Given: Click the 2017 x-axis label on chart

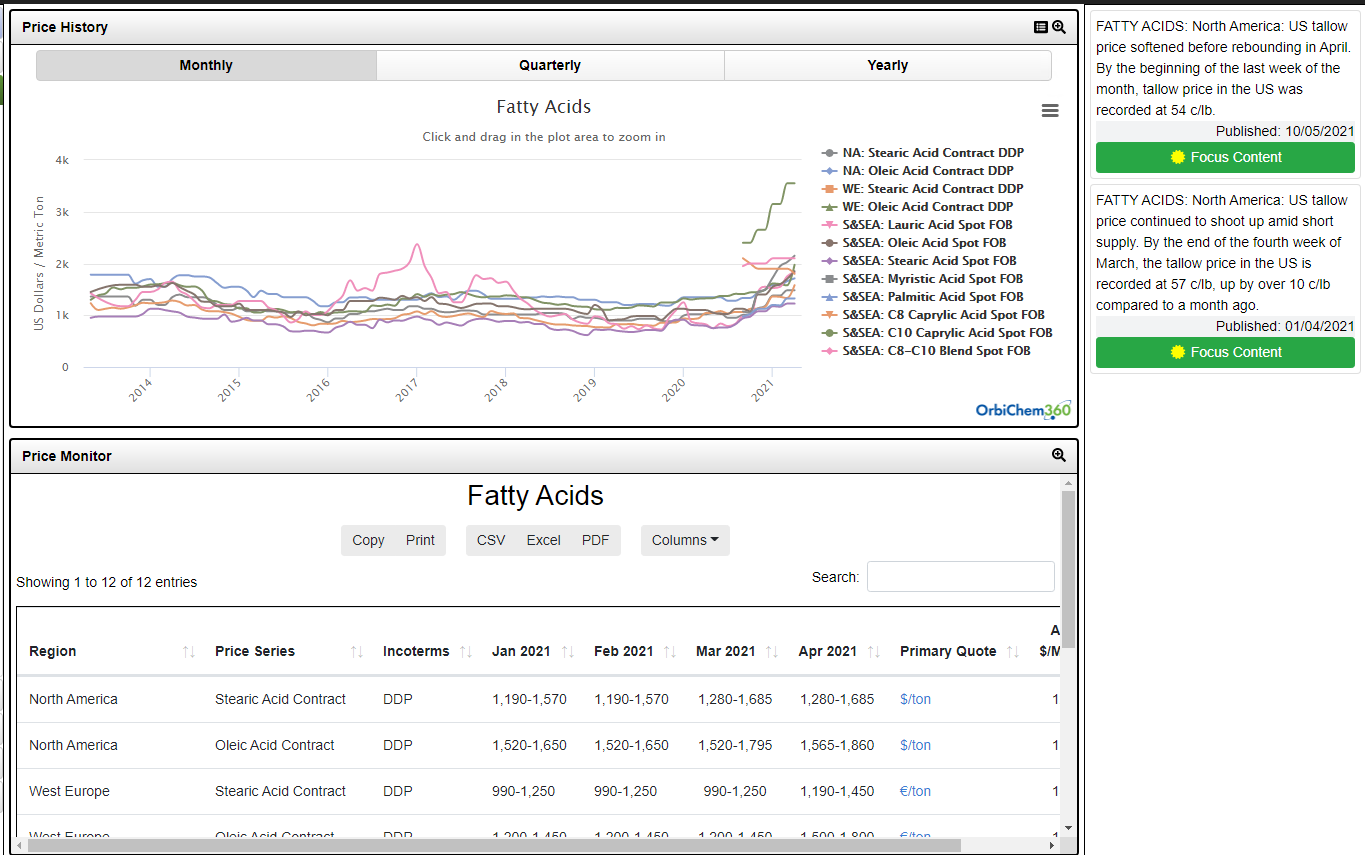Looking at the screenshot, I should [x=406, y=390].
